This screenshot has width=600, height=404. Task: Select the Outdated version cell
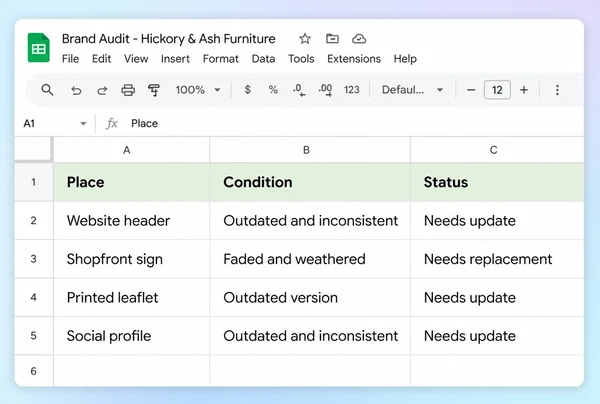(x=310, y=298)
